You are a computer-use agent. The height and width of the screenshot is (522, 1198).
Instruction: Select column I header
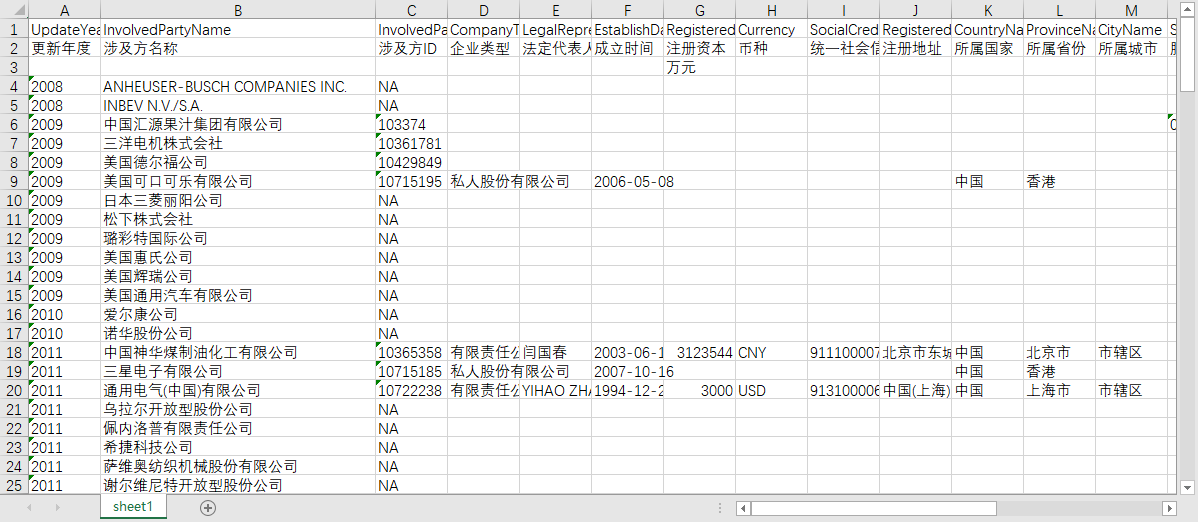point(843,9)
